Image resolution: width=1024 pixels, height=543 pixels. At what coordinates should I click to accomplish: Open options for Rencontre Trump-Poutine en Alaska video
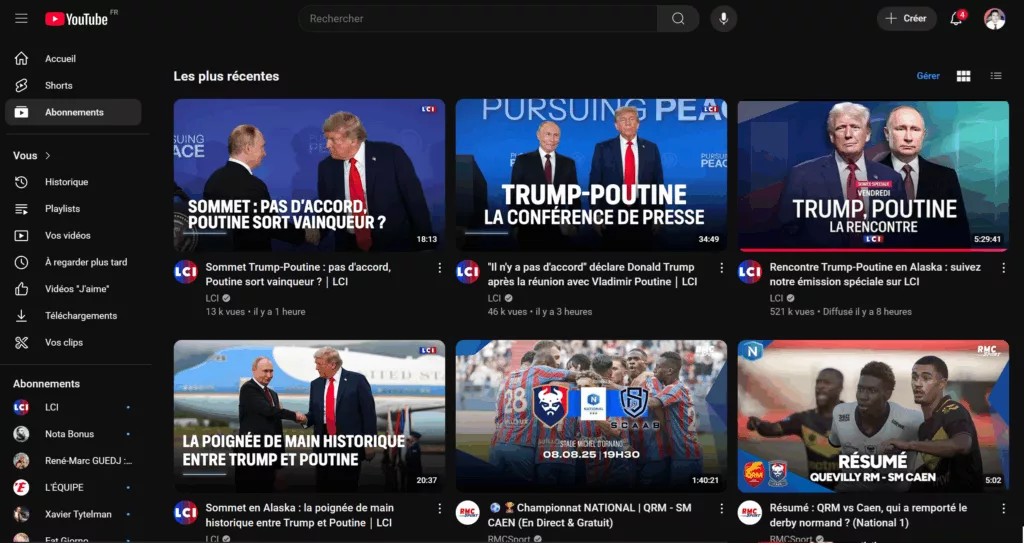pyautogui.click(x=1004, y=268)
